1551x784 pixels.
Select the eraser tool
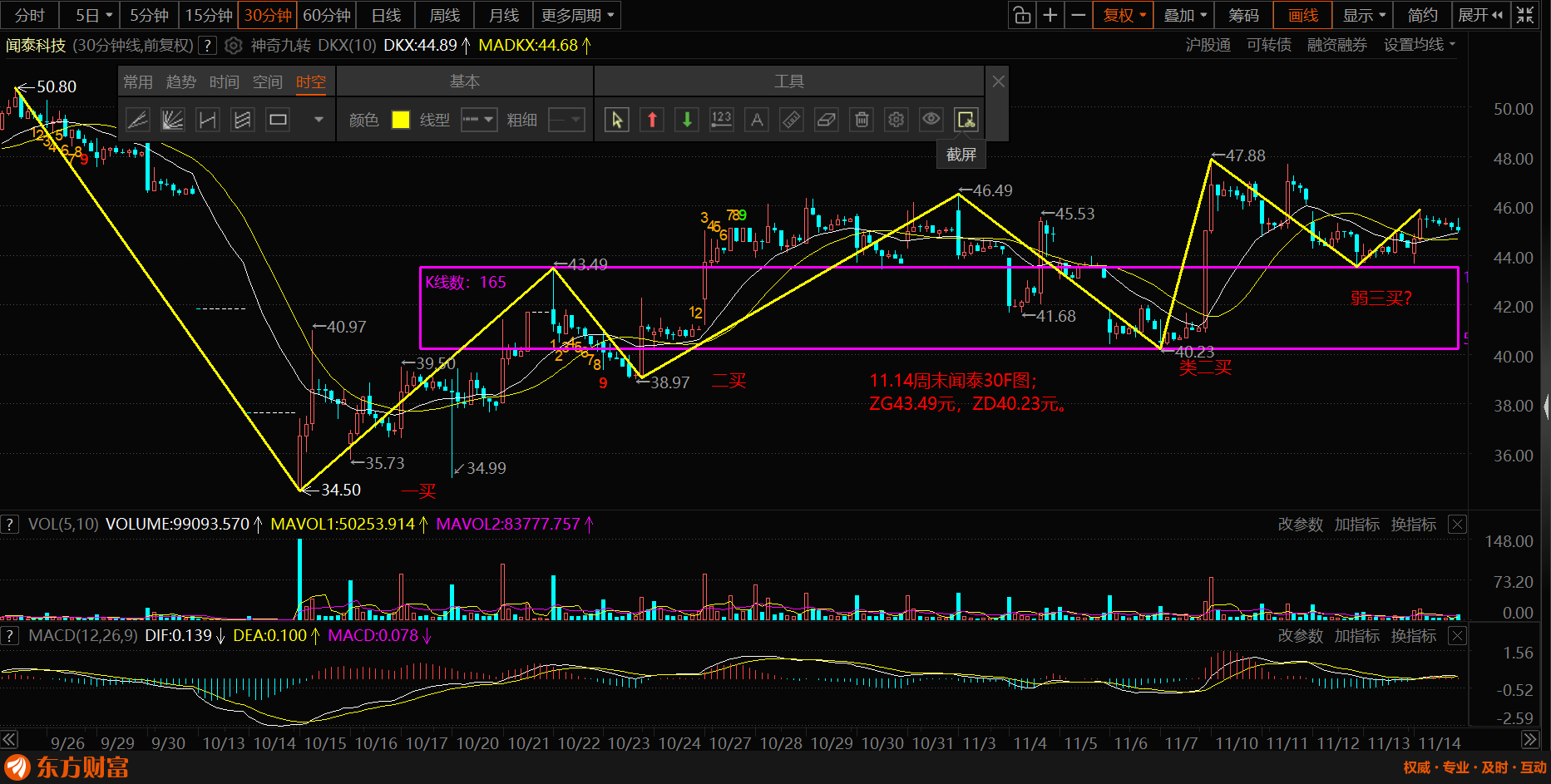pos(827,120)
